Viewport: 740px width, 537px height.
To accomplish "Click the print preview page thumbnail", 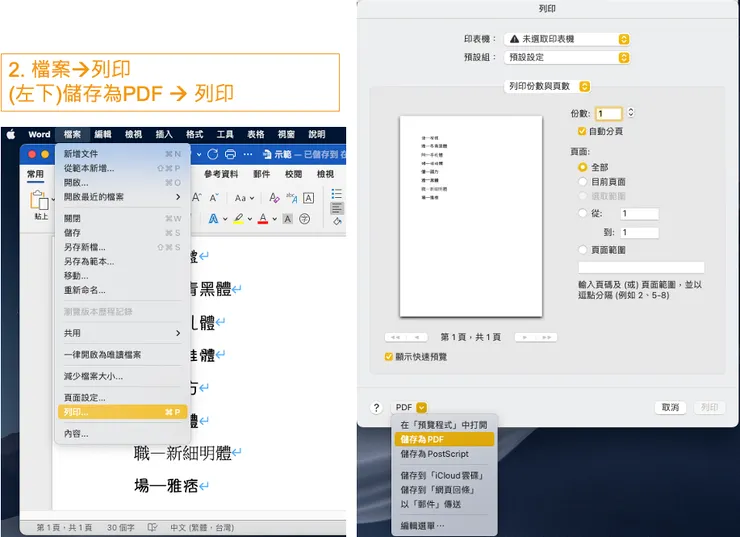I will [x=471, y=216].
